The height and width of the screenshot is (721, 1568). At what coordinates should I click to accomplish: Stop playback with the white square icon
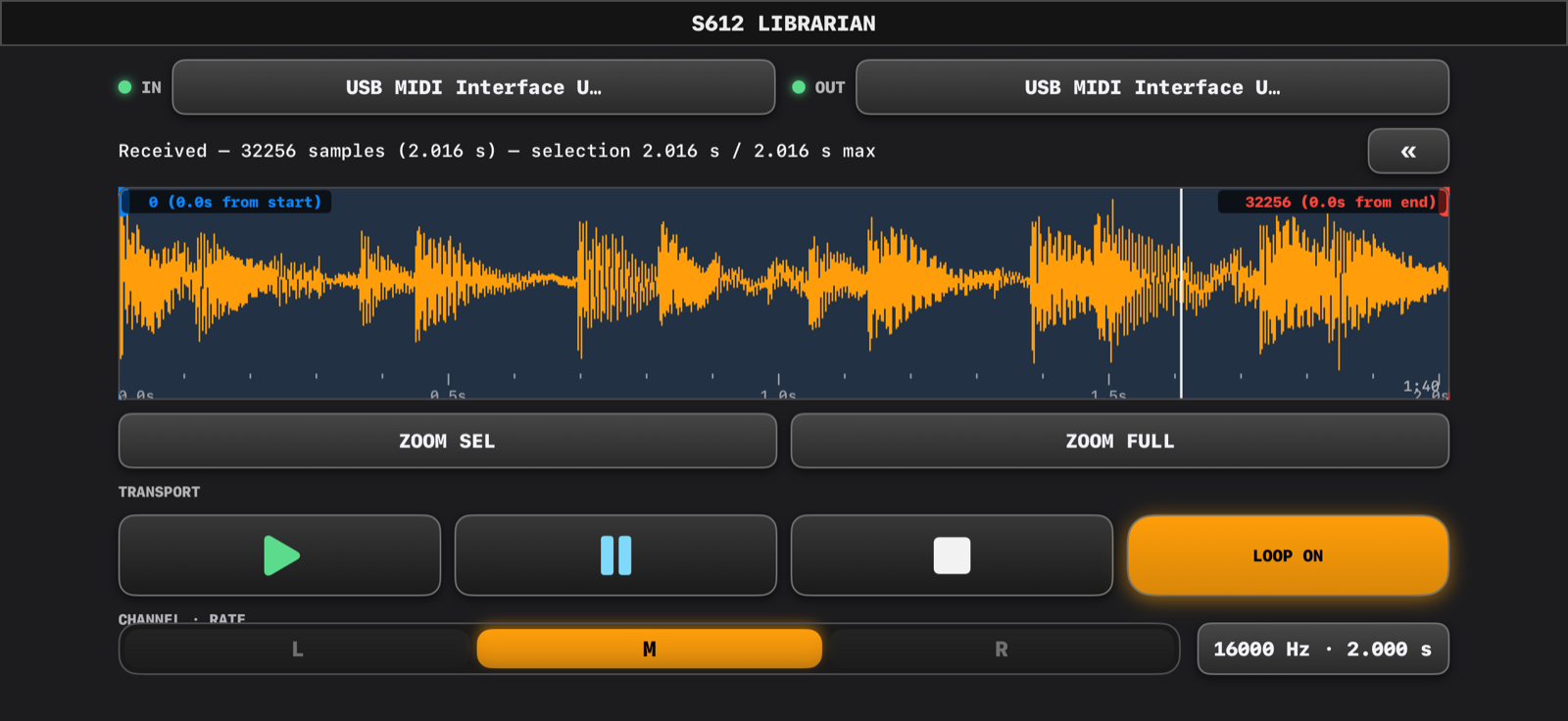click(952, 555)
